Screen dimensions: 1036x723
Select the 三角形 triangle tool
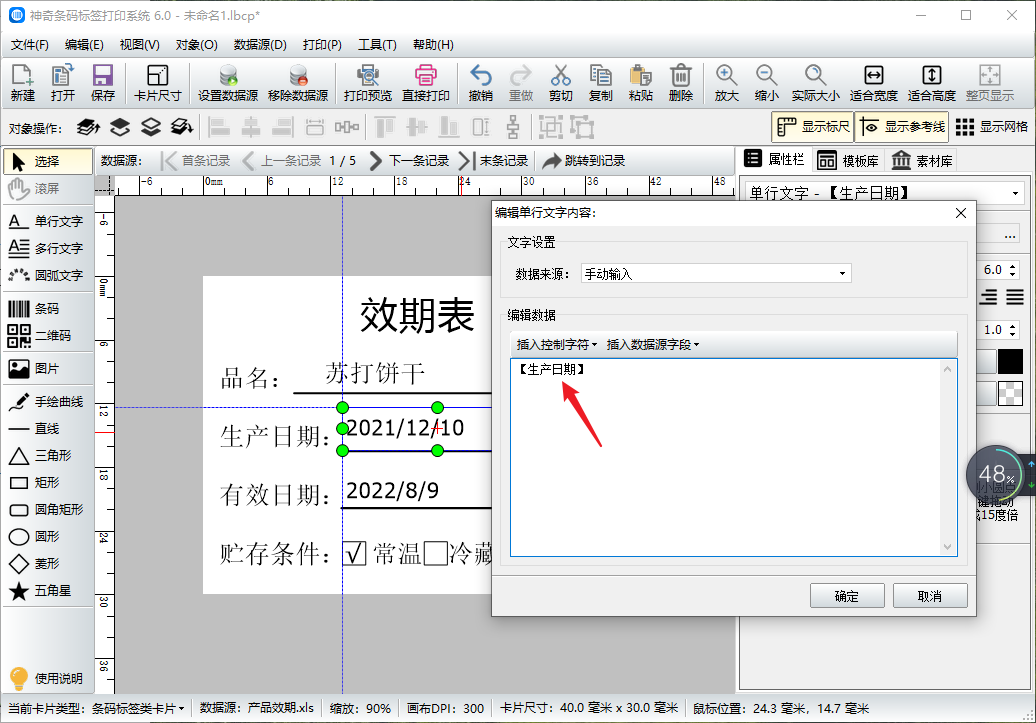(x=48, y=455)
